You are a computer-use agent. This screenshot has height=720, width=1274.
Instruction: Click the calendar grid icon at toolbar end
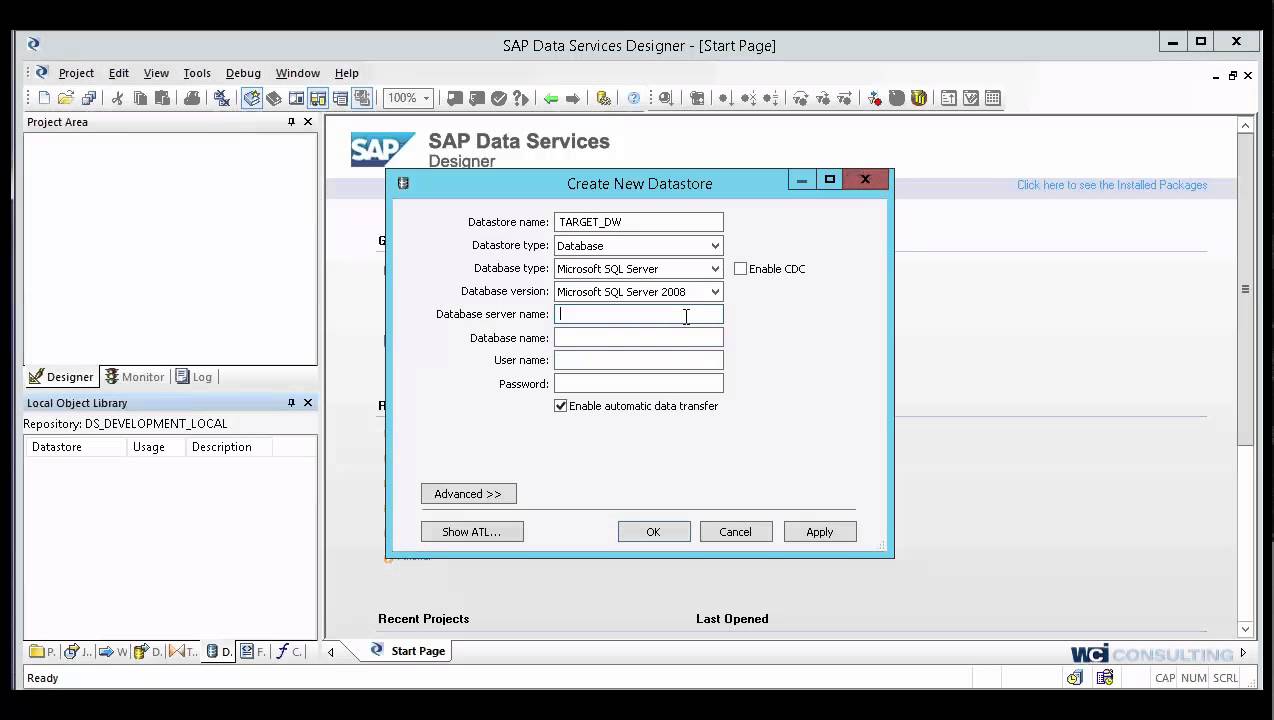click(993, 98)
